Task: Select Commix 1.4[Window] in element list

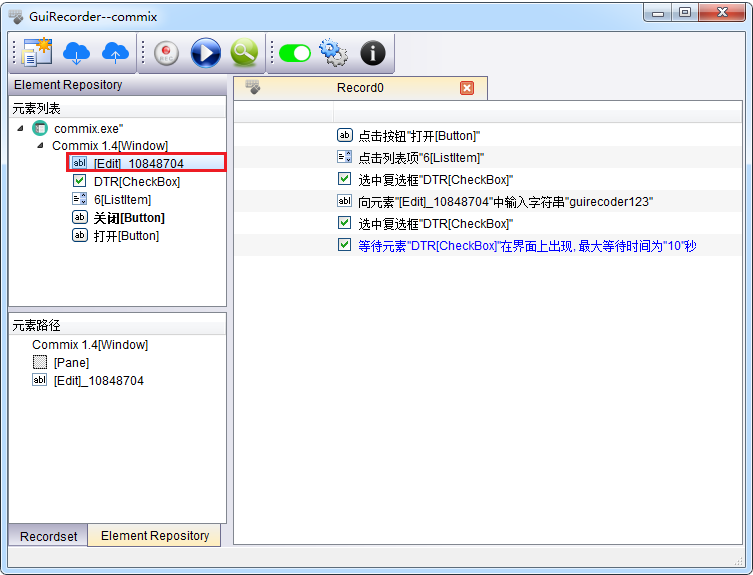Action: pos(110,146)
